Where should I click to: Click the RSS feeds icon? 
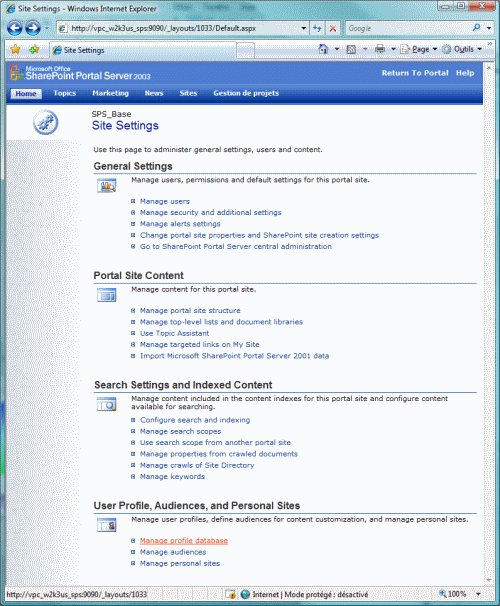pos(351,49)
